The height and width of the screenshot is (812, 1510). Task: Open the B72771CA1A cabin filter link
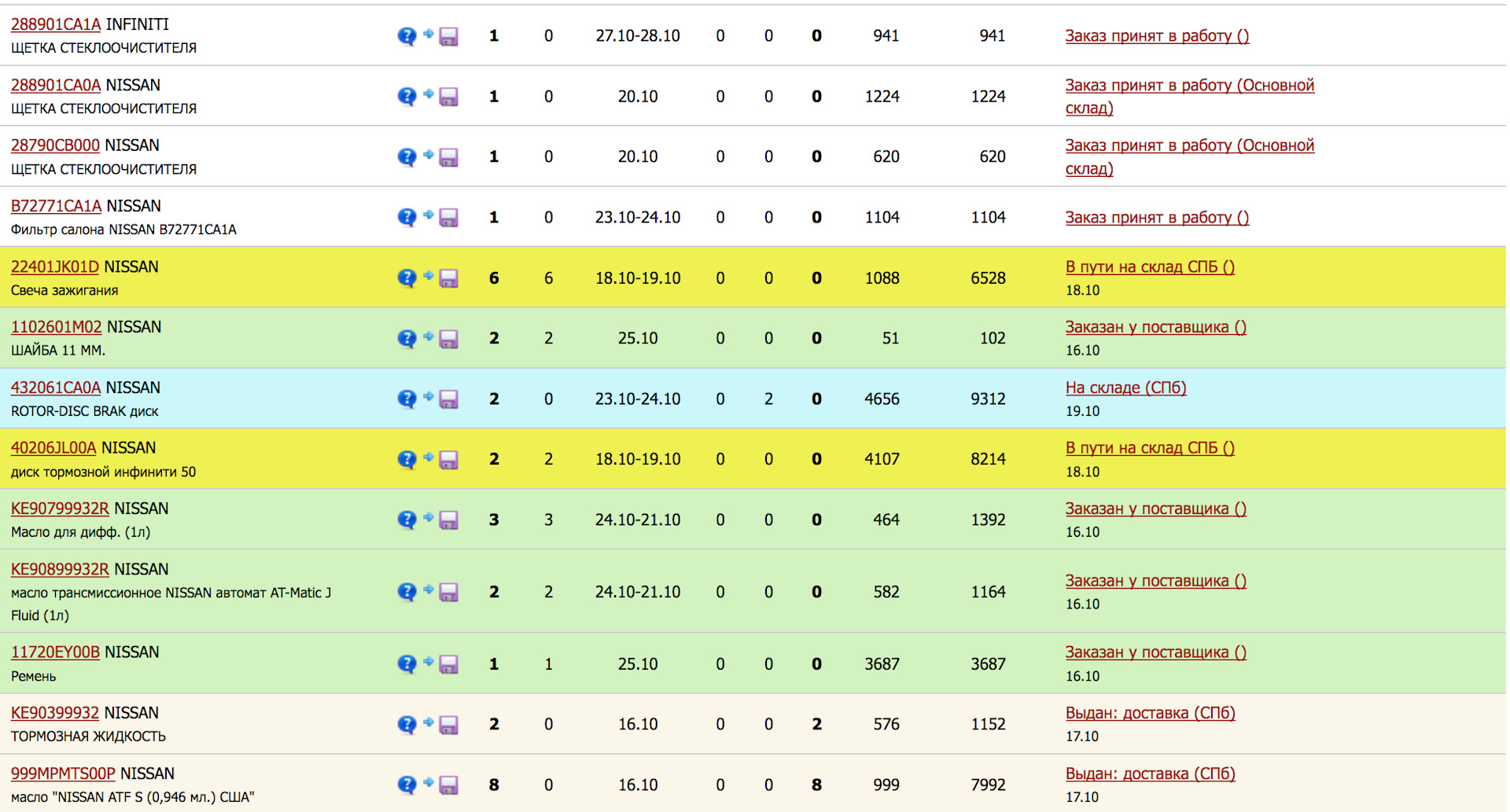pos(56,206)
